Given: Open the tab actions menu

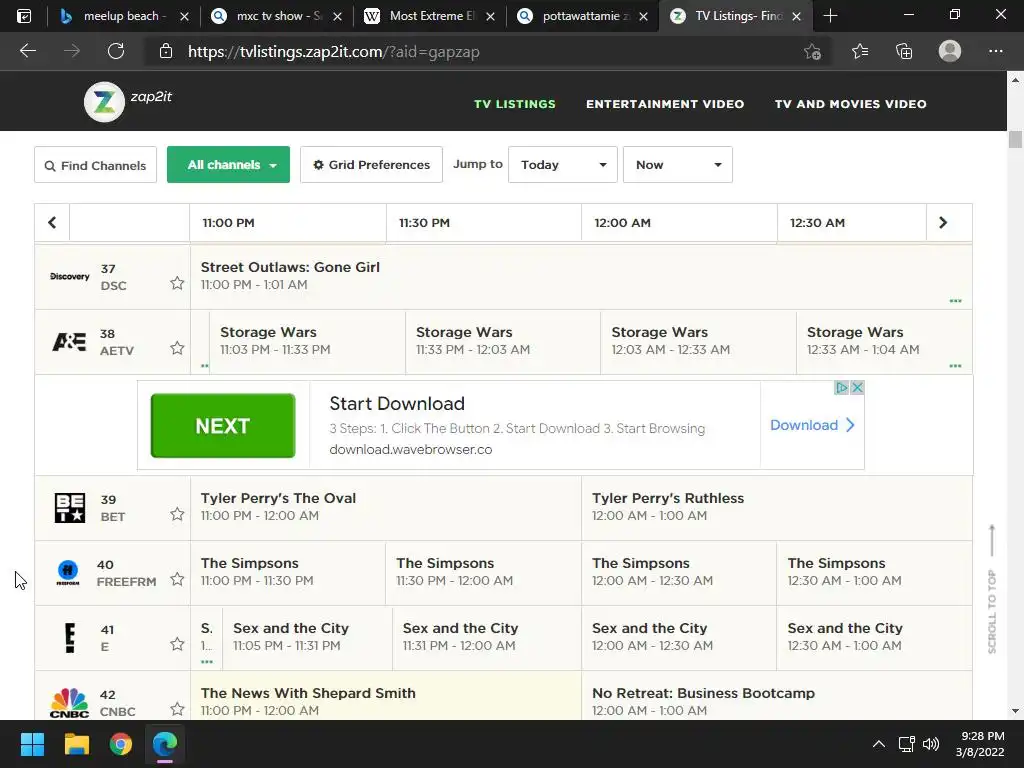Looking at the screenshot, I should coord(24,16).
